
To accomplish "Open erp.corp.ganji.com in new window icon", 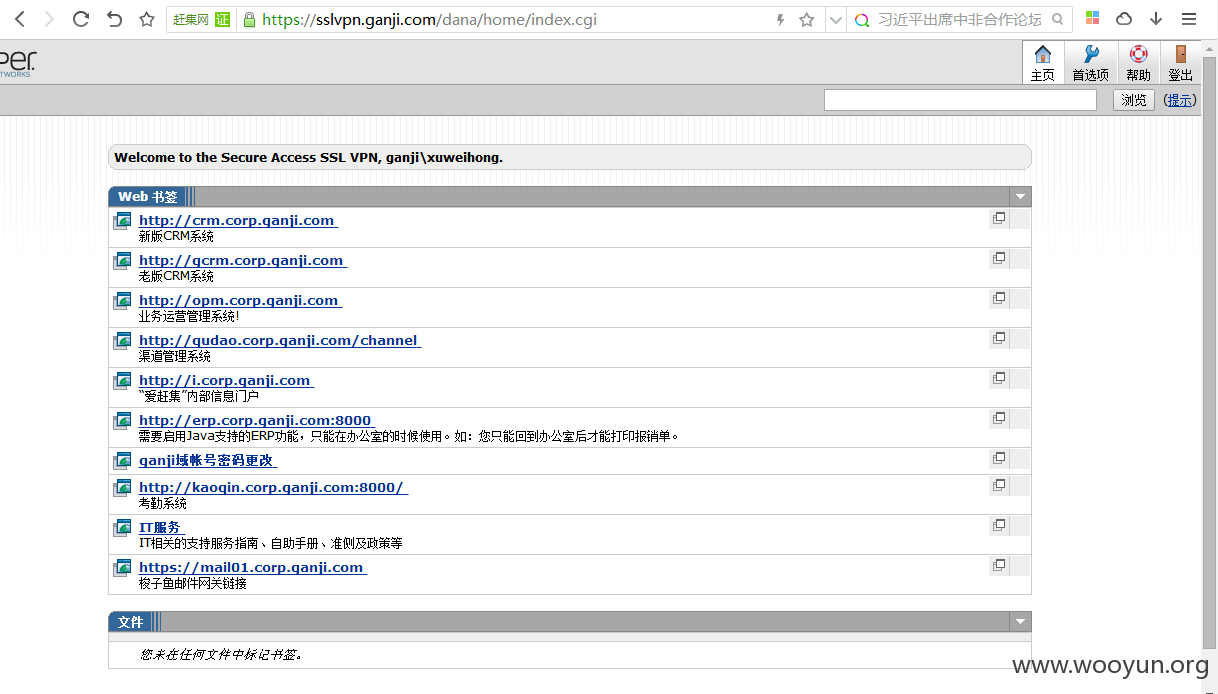I will point(999,418).
